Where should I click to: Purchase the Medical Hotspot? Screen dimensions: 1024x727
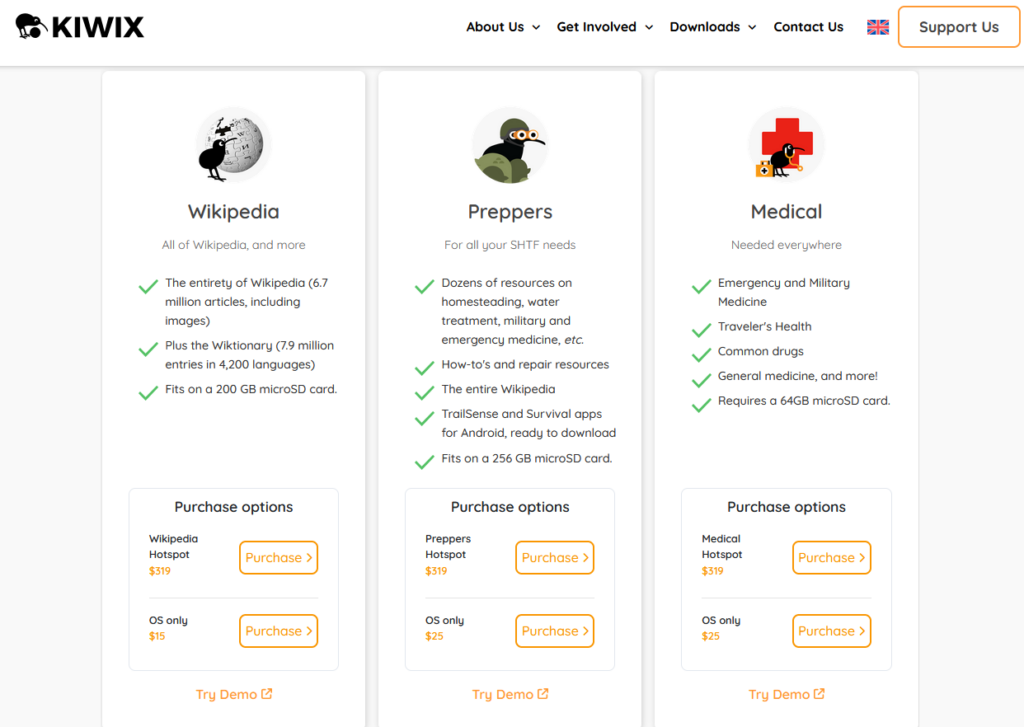(x=831, y=558)
